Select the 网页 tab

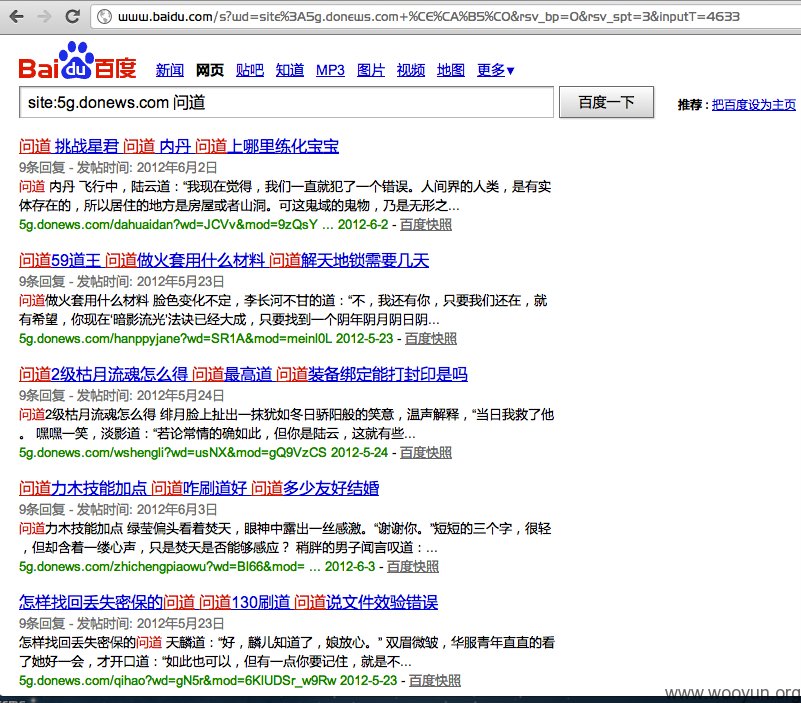[x=210, y=70]
